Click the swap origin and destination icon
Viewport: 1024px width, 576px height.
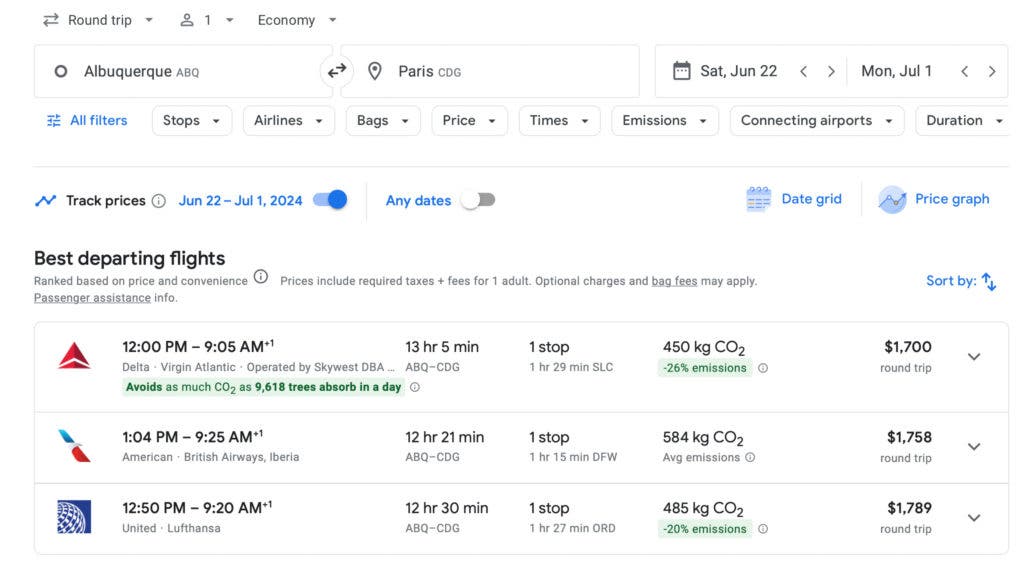pyautogui.click(x=337, y=71)
